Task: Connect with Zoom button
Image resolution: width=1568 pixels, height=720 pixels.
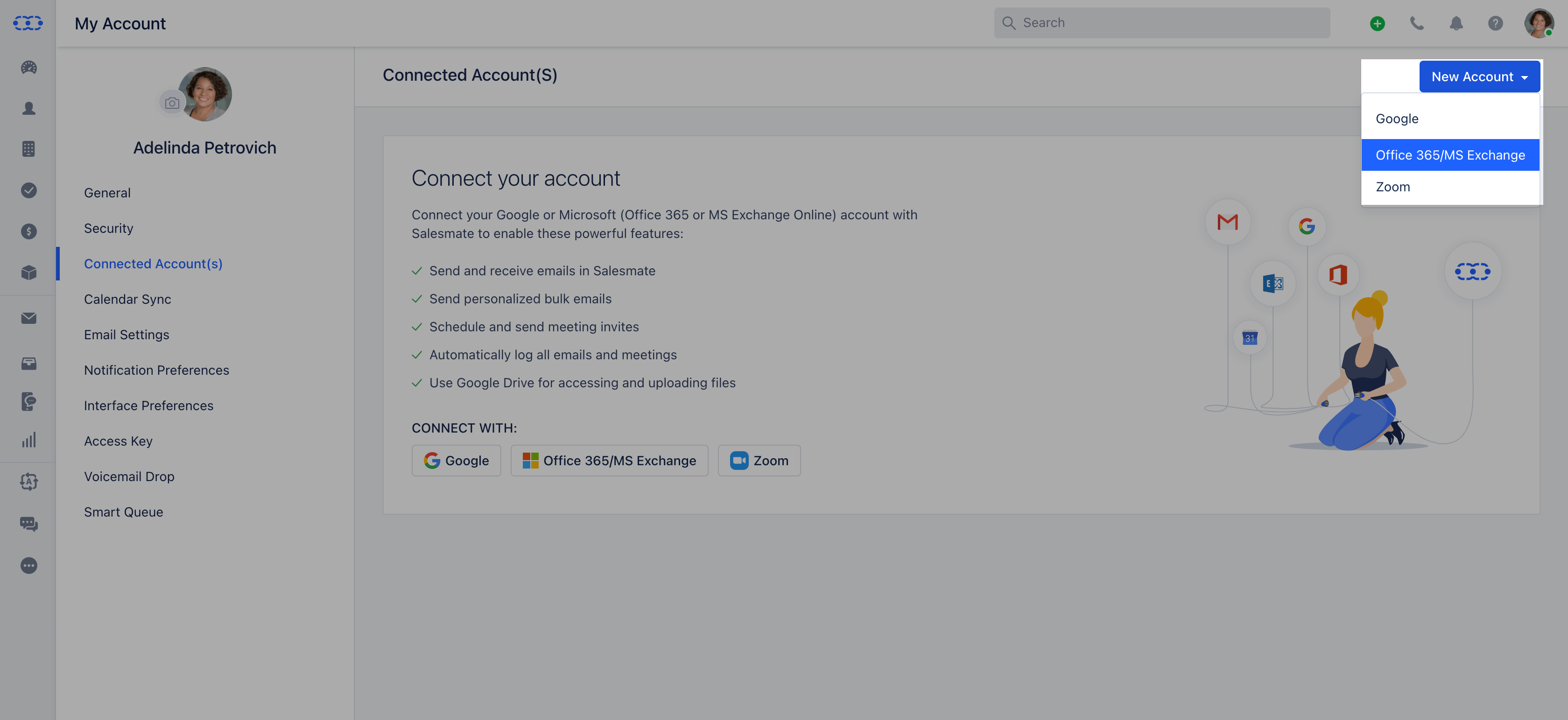Action: [759, 461]
